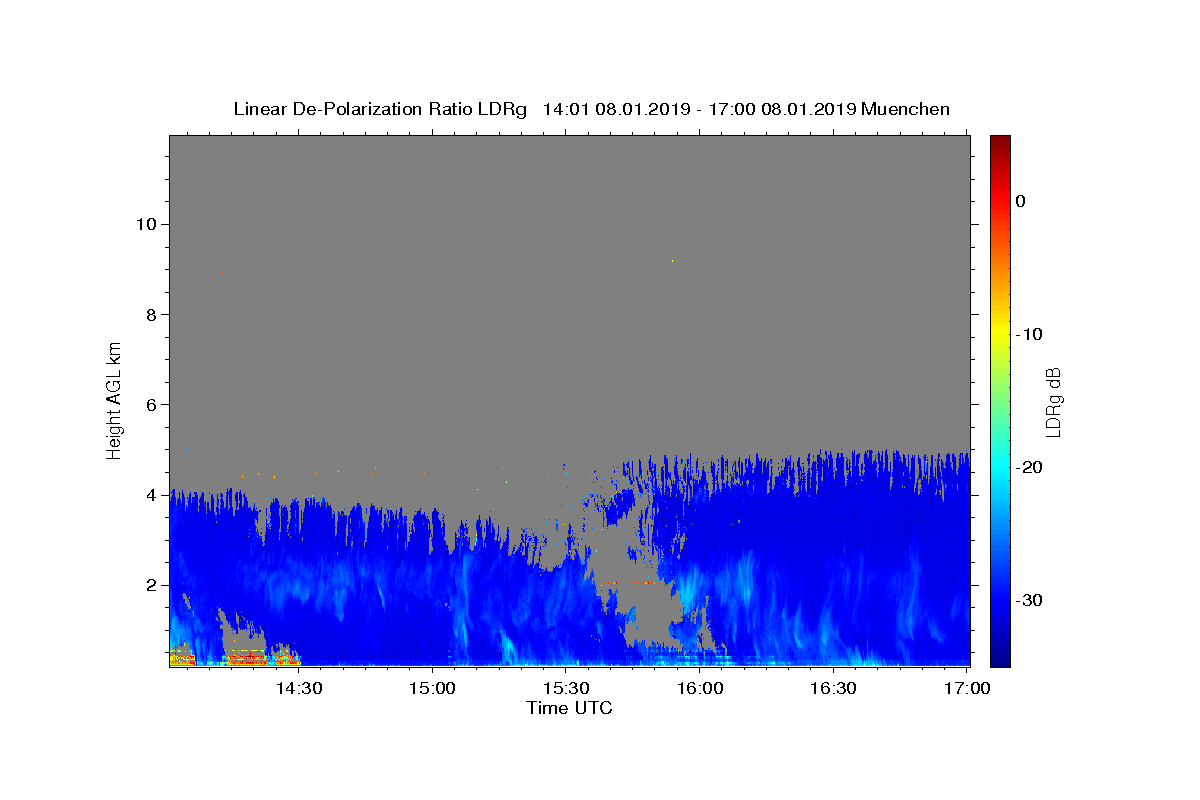Click the '17:00' time axis label

pyautogui.click(x=967, y=689)
